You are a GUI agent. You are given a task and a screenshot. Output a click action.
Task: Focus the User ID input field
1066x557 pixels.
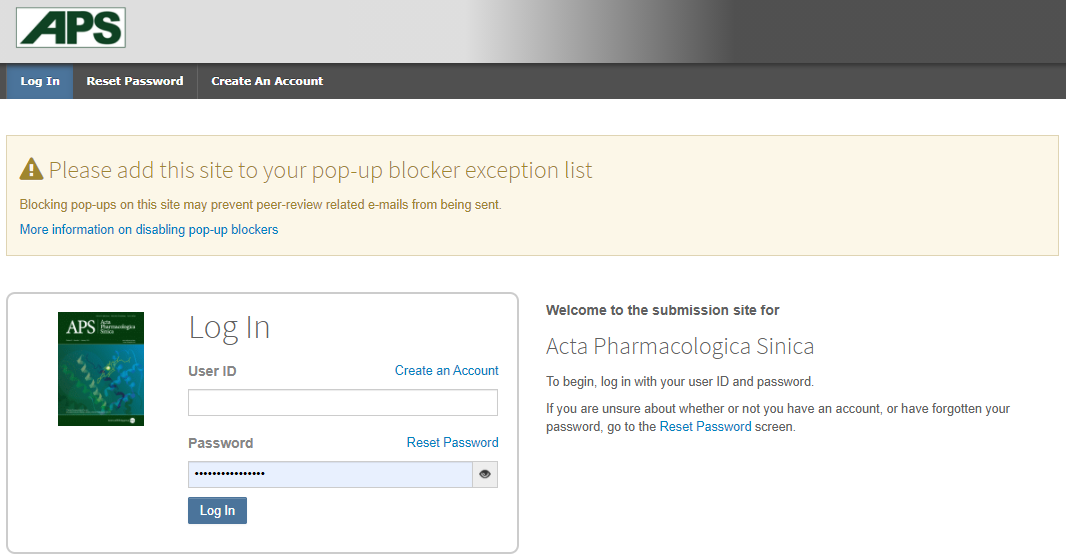pyautogui.click(x=343, y=402)
